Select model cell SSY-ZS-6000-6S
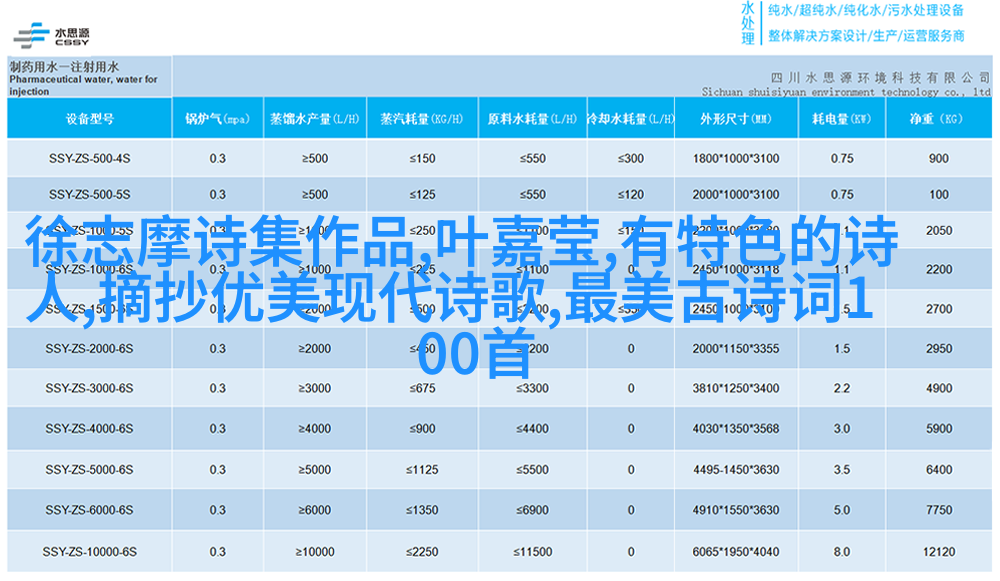Viewport: 1000px width, 581px height. [x=89, y=510]
